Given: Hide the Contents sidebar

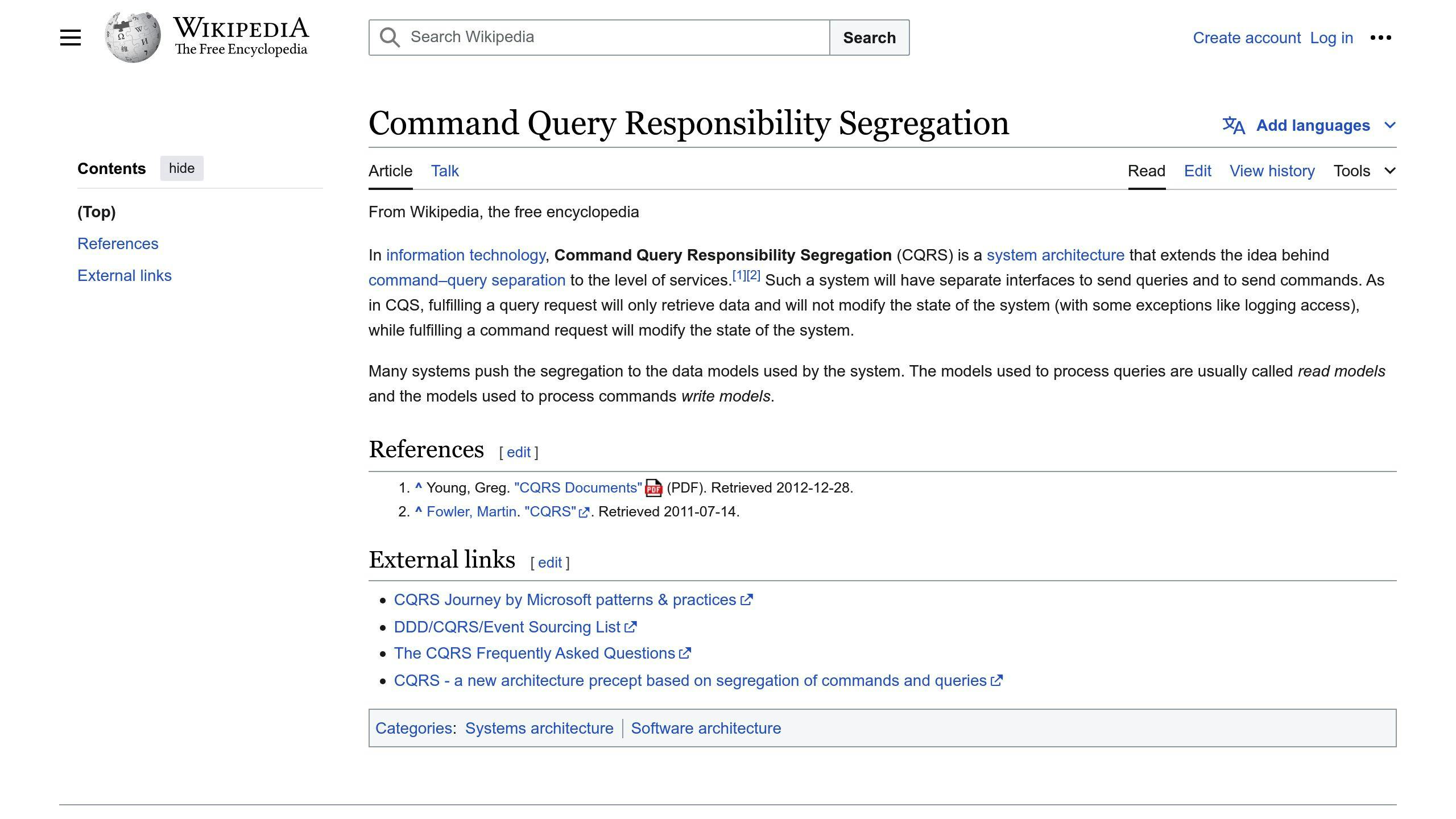Looking at the screenshot, I should pos(181,168).
